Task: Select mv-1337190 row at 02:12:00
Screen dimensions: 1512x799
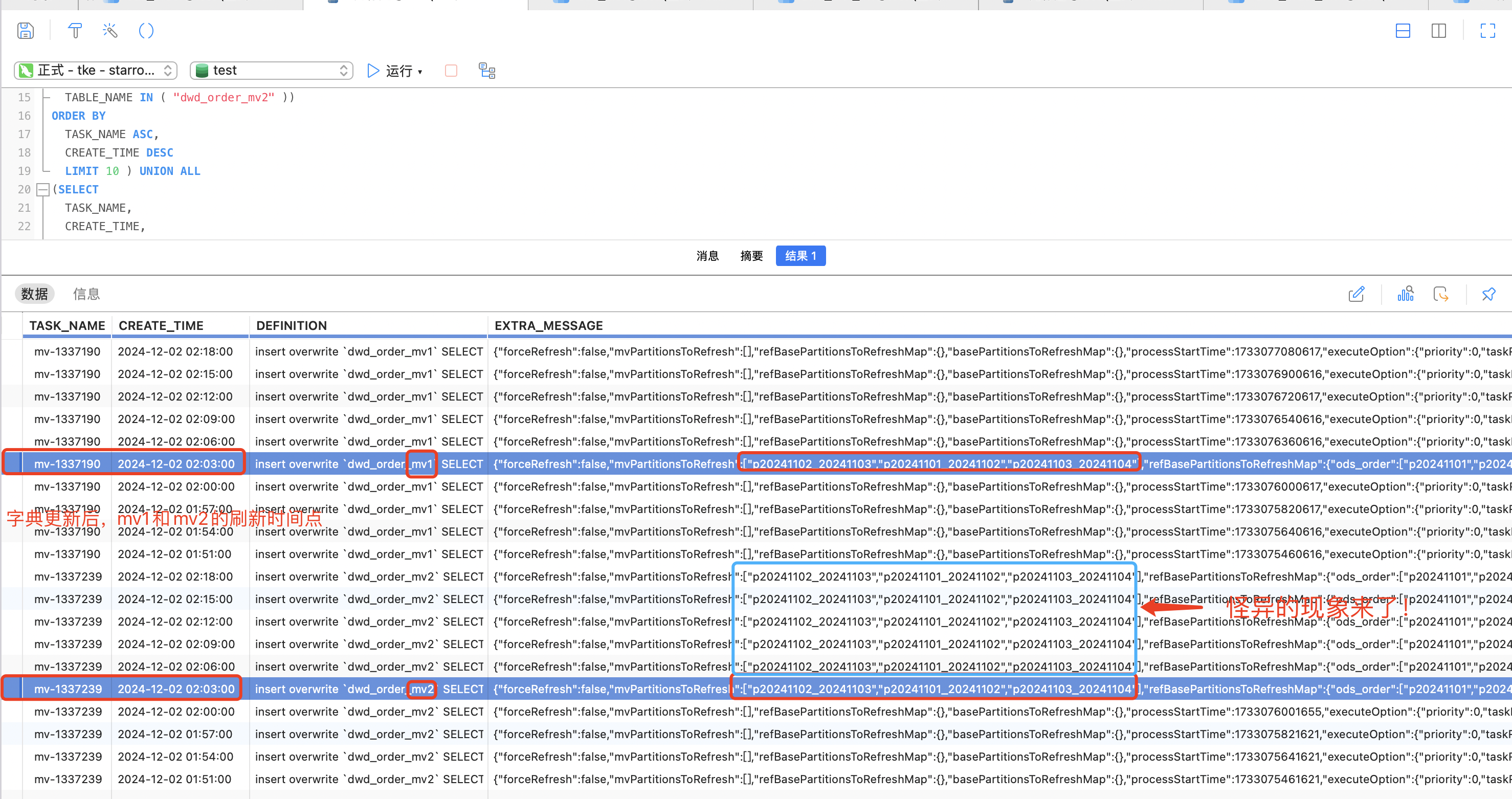Action: tap(756, 397)
